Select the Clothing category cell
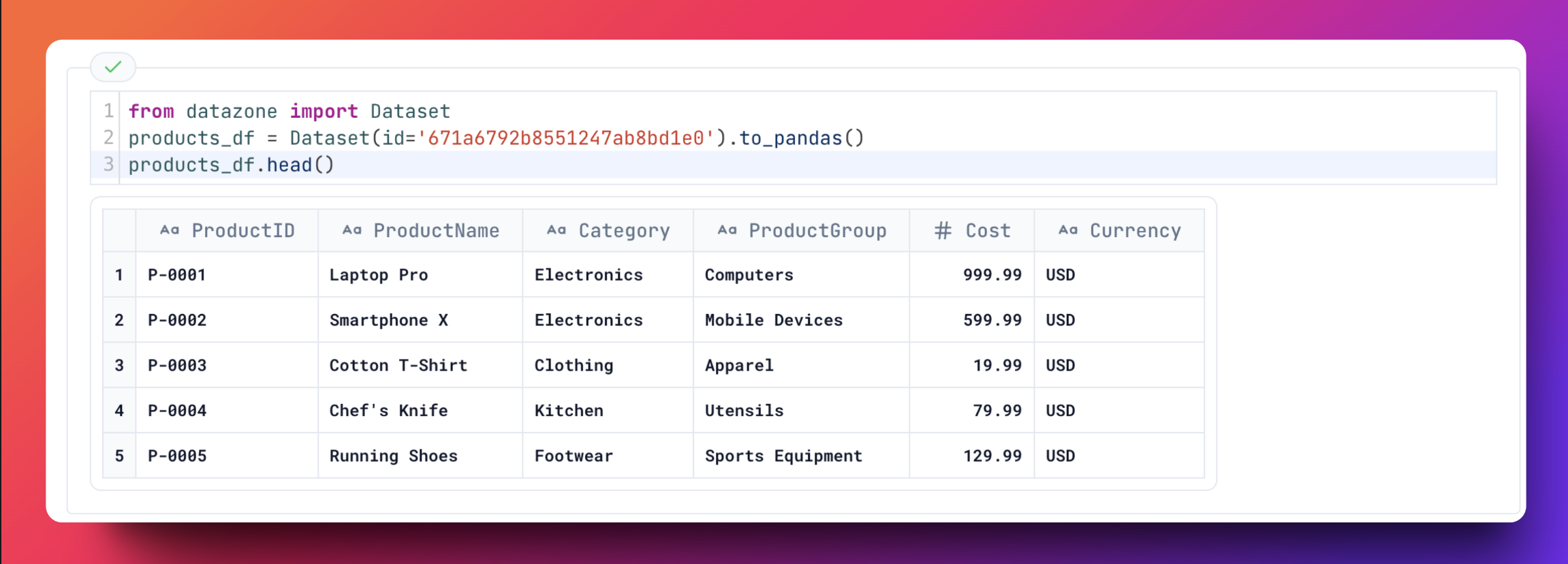Screen dimensions: 1568x564 coord(608,365)
